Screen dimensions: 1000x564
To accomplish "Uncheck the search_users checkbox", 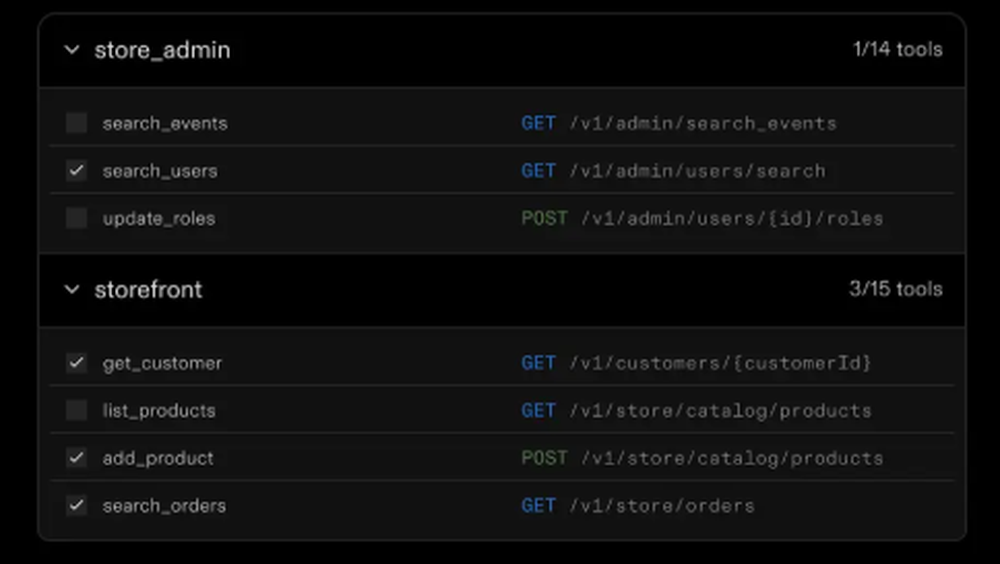I will (76, 171).
